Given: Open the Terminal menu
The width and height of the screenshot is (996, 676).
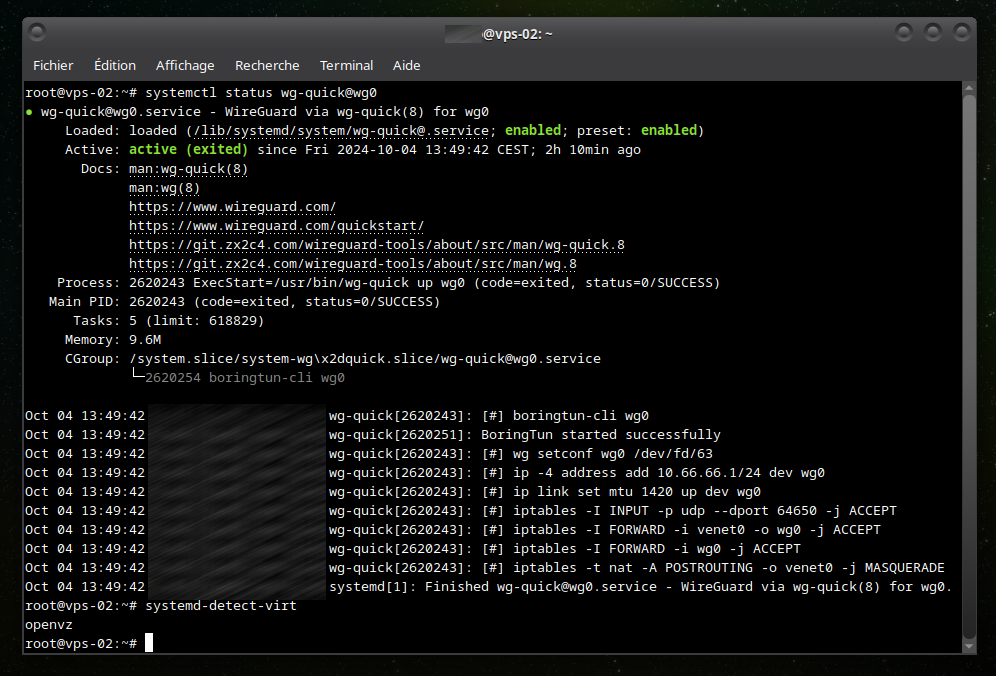Looking at the screenshot, I should (346, 65).
